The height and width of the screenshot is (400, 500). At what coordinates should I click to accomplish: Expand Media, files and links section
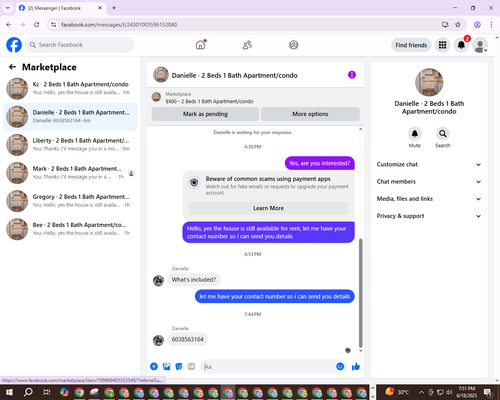(429, 199)
